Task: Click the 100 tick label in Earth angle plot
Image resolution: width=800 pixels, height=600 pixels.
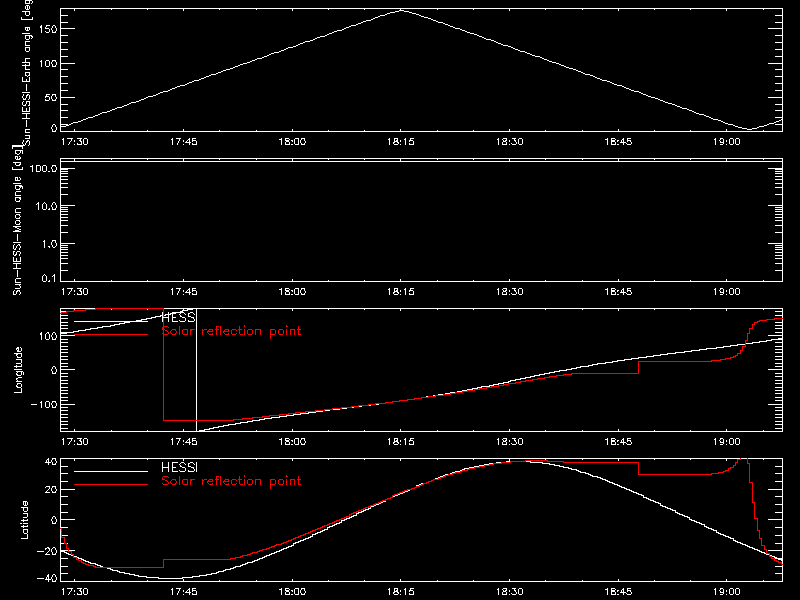Action: click(x=47, y=63)
